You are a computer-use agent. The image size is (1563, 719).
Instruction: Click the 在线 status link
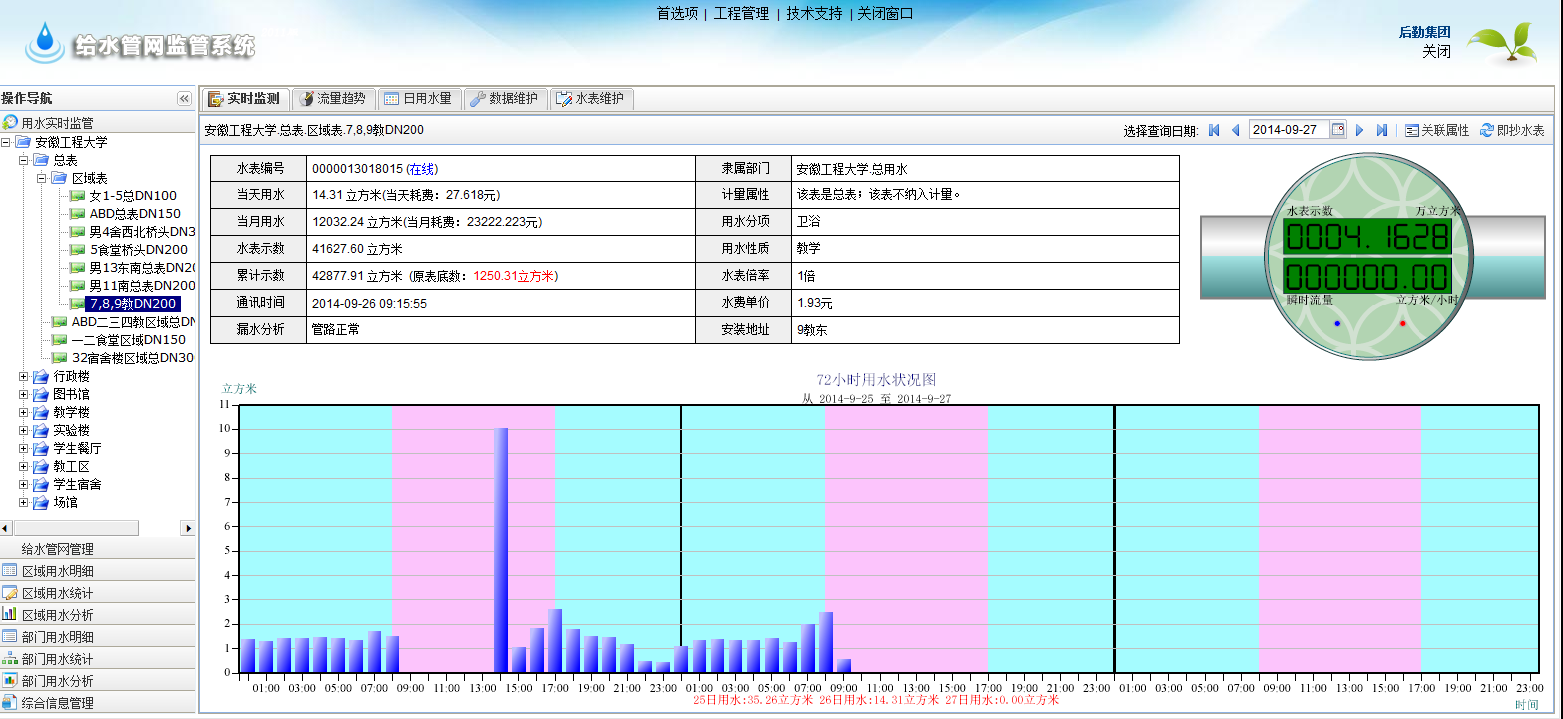click(x=422, y=169)
